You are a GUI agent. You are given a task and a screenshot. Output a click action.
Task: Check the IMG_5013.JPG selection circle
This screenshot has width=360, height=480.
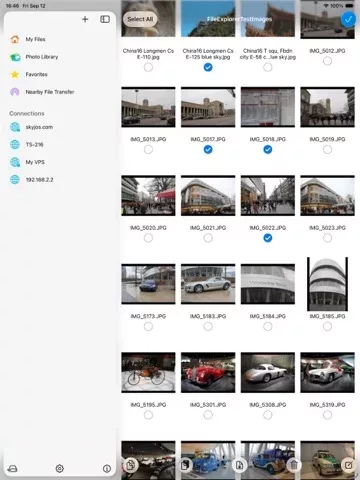tap(148, 150)
